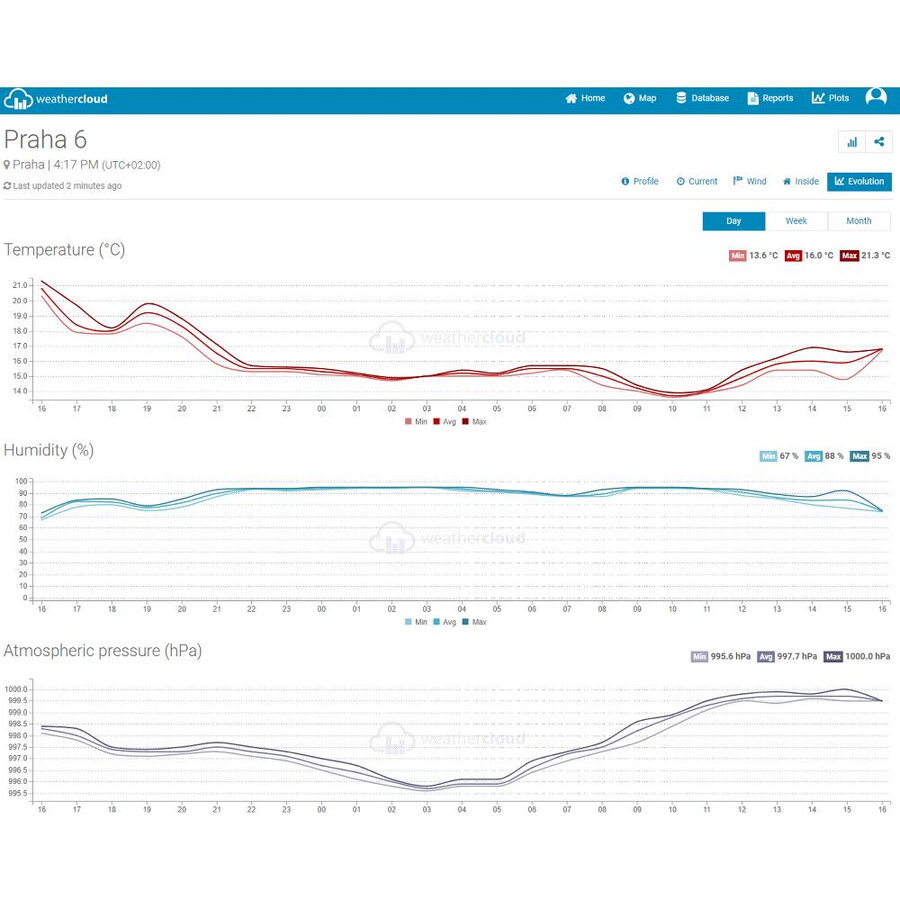This screenshot has height=900, width=900.
Task: Expand the Plots navigation item
Action: [830, 98]
